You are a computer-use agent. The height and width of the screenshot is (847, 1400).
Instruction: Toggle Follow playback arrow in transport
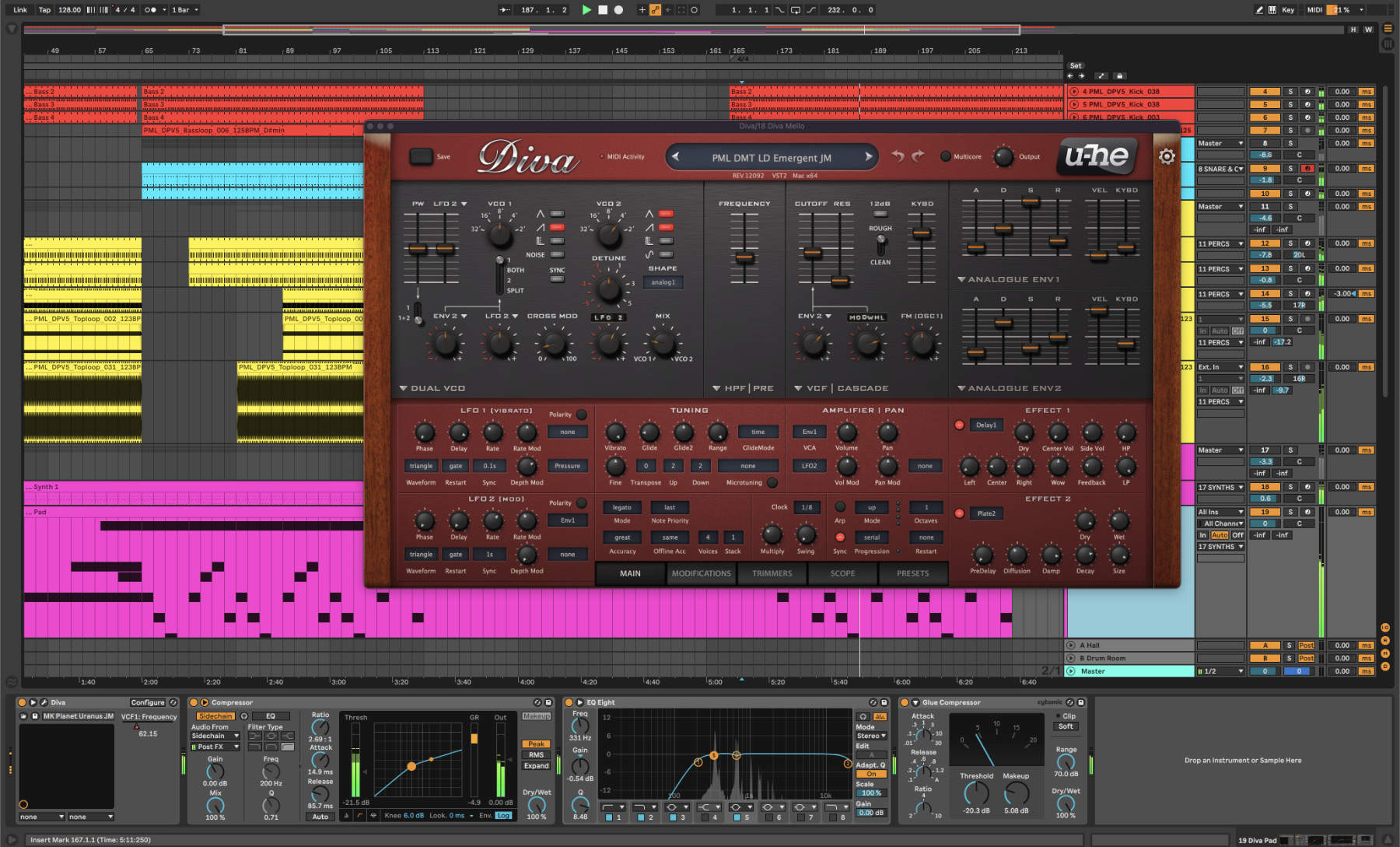[x=505, y=10]
